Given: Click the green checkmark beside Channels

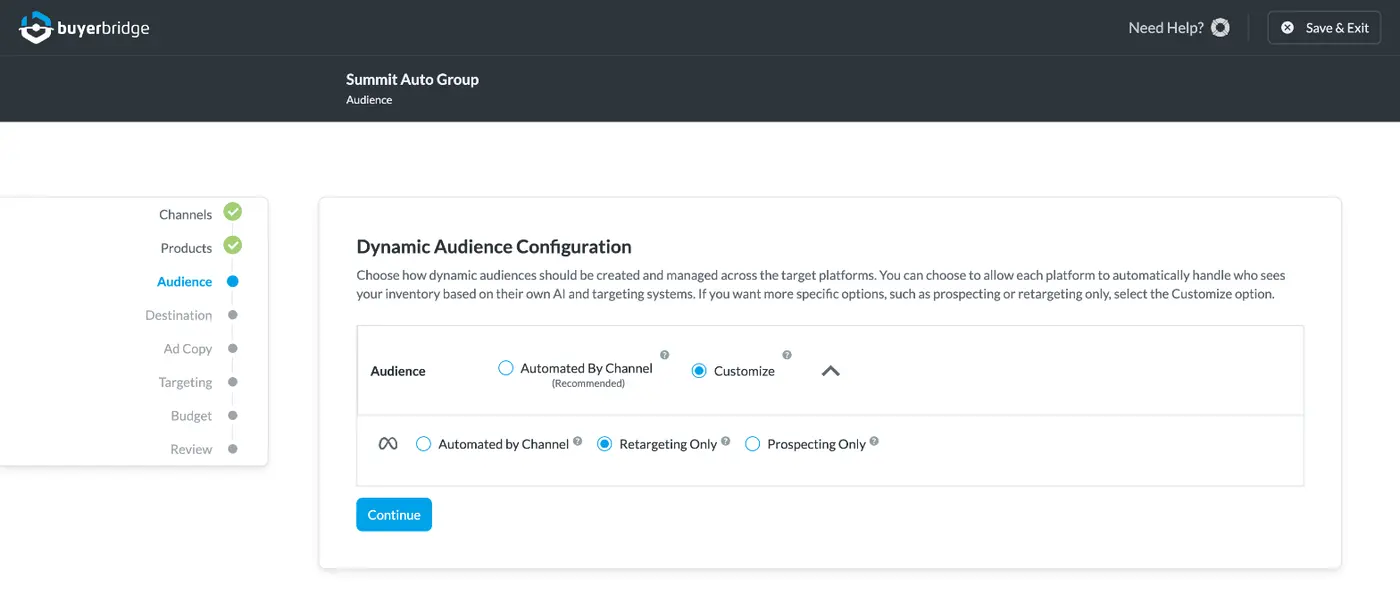Looking at the screenshot, I should click(x=233, y=212).
